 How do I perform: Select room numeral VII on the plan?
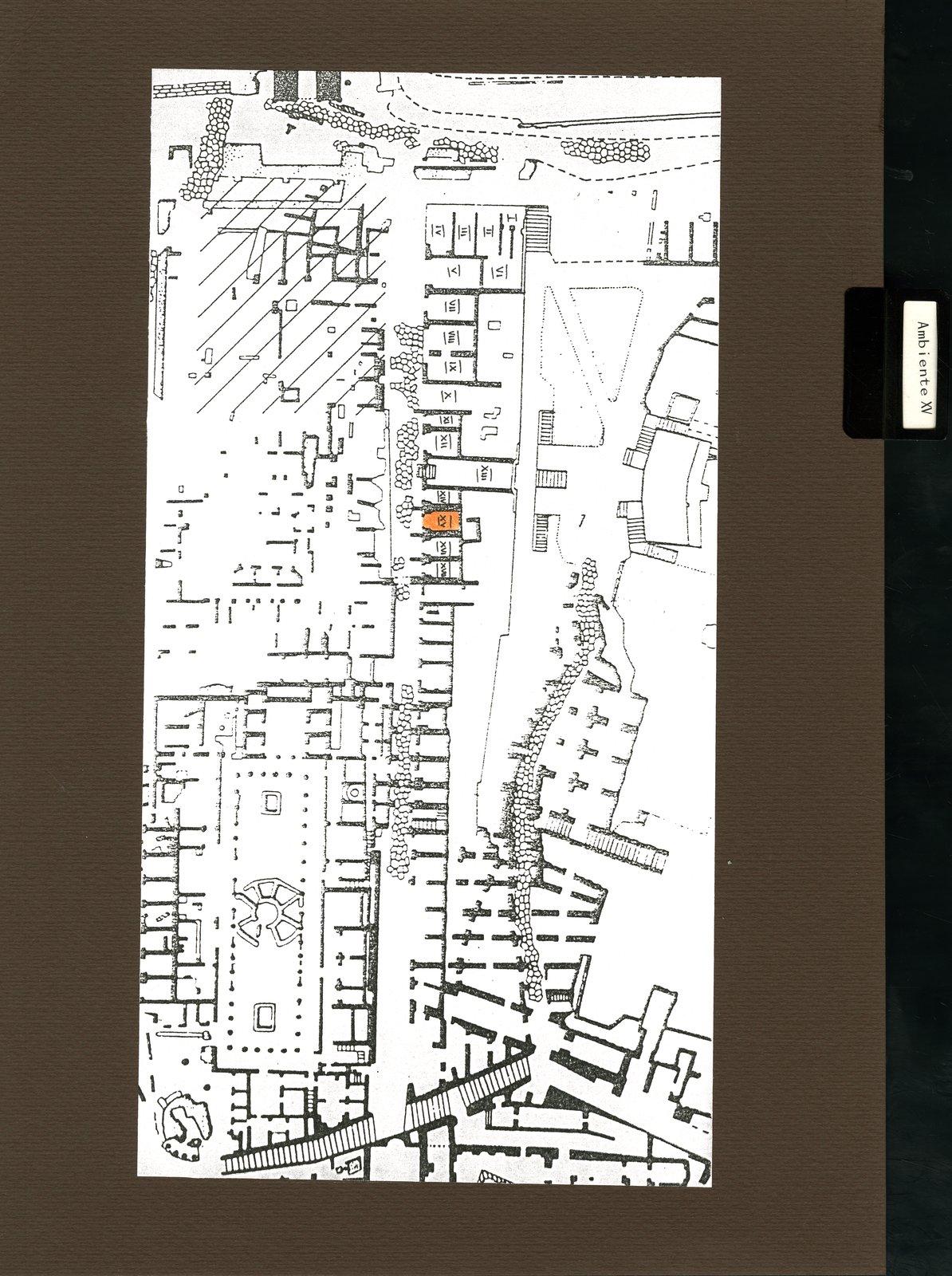[x=451, y=305]
